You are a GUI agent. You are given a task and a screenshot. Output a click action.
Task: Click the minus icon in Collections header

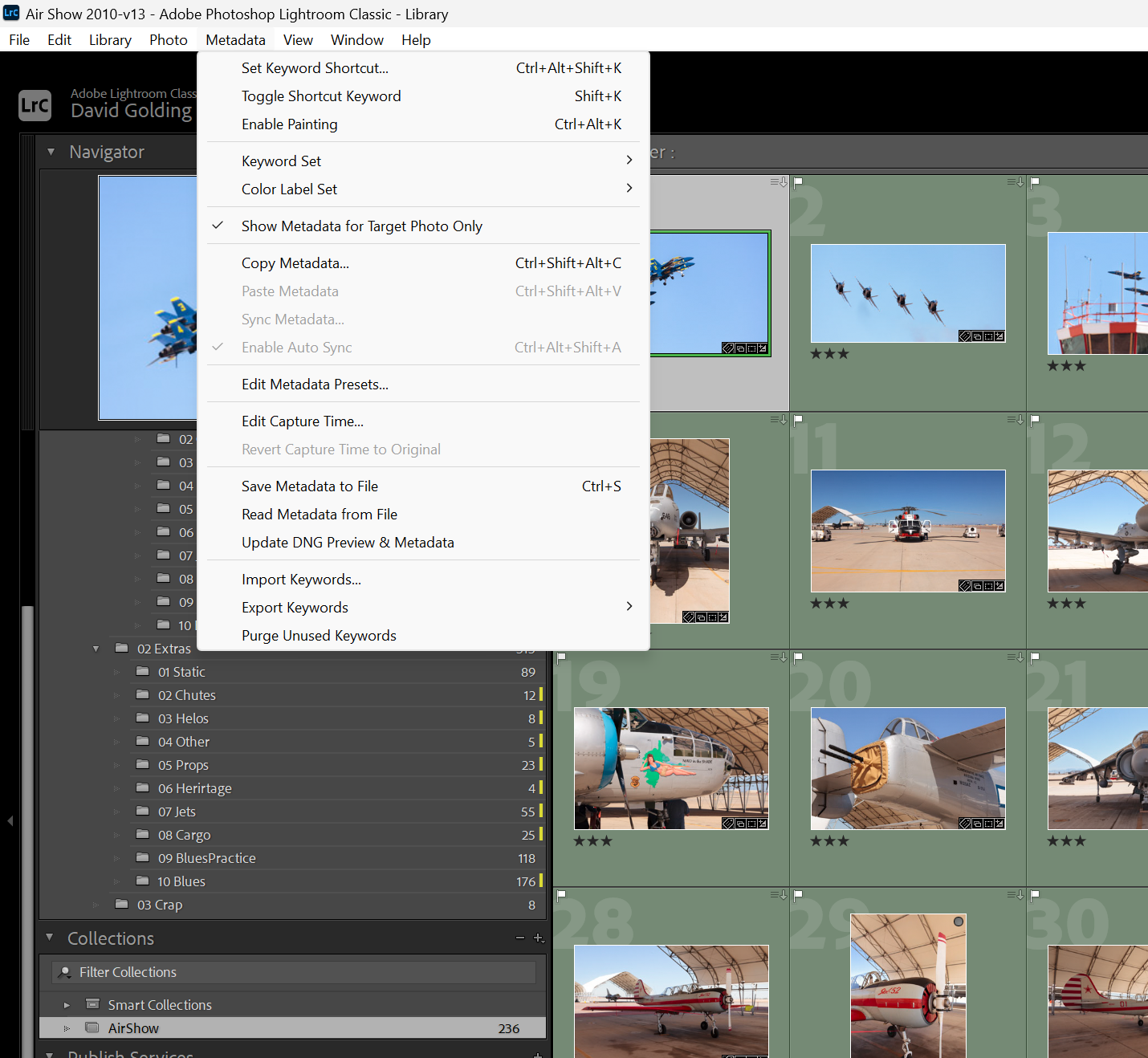coord(519,938)
